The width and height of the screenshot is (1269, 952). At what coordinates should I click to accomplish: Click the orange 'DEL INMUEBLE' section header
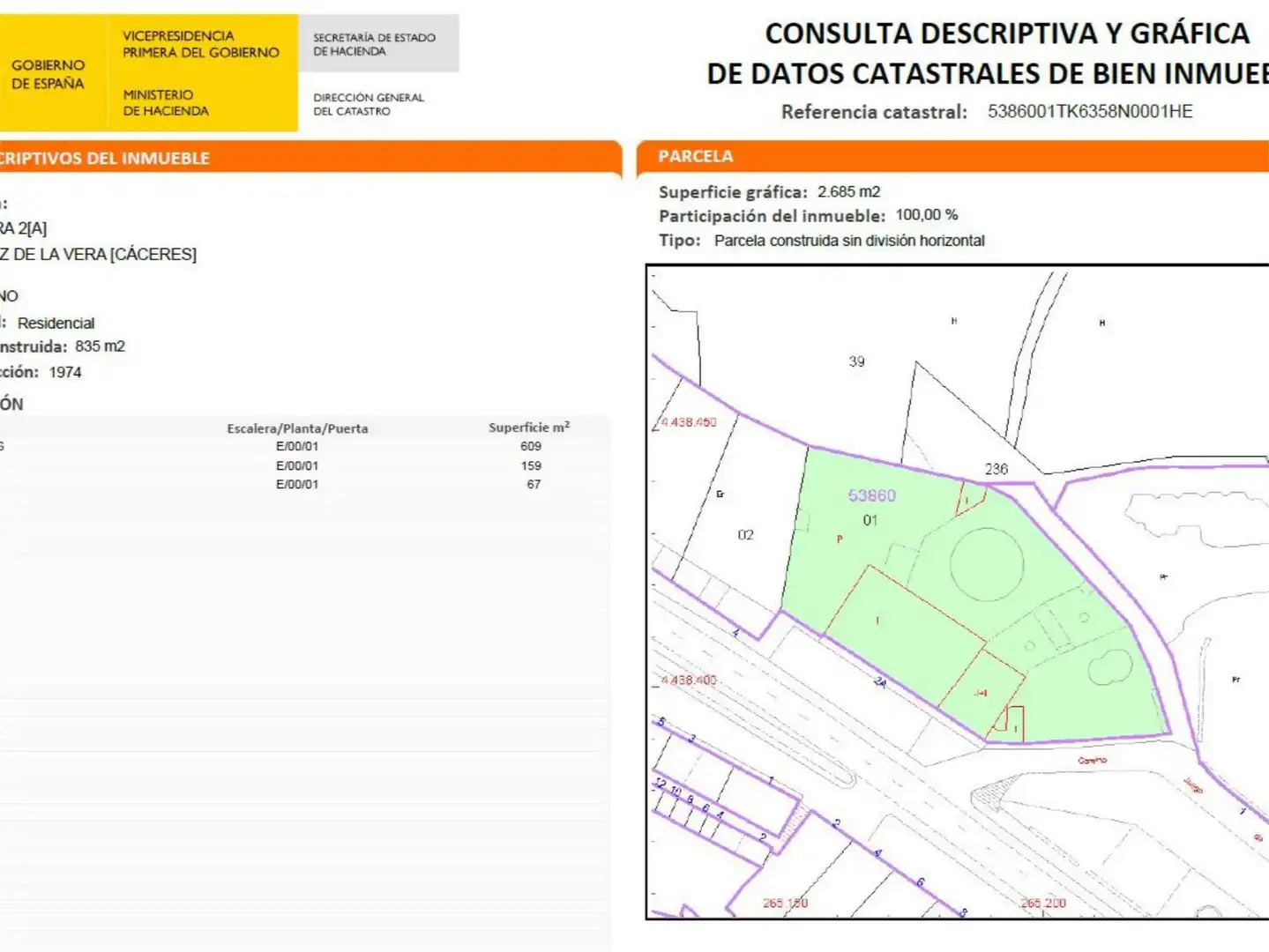click(x=310, y=158)
